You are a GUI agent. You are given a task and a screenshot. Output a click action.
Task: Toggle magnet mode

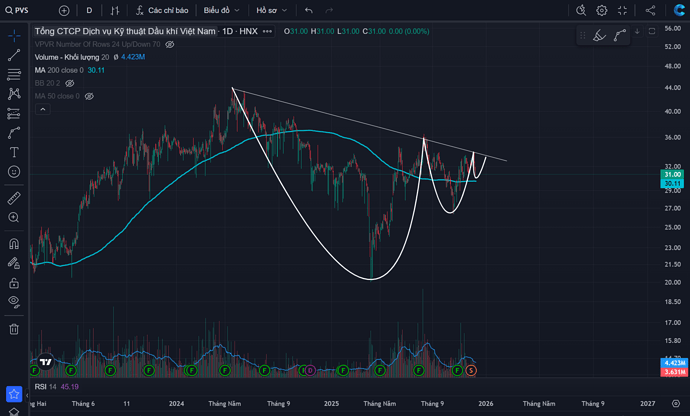point(14,243)
